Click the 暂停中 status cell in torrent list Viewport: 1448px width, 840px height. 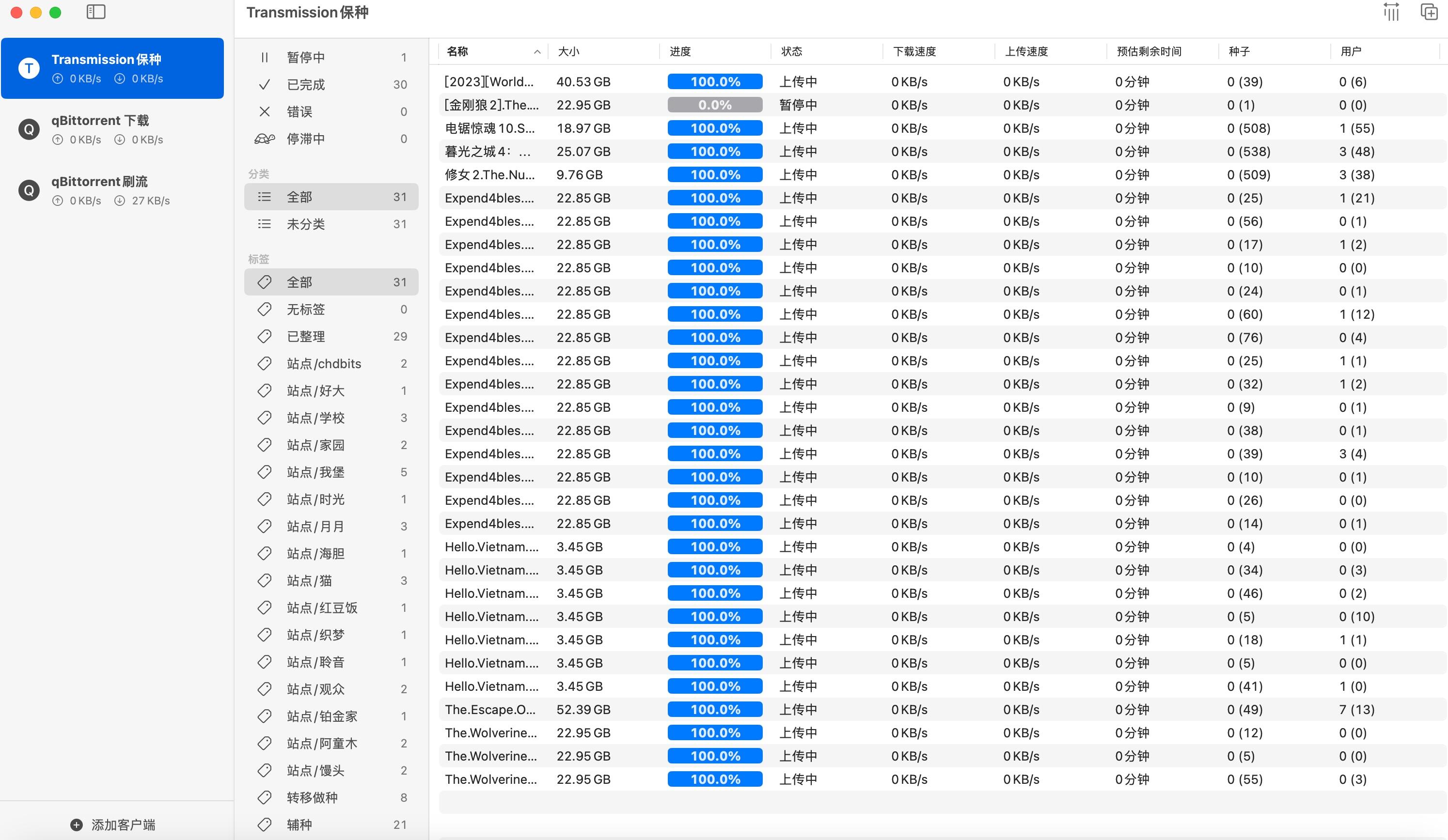(x=798, y=105)
